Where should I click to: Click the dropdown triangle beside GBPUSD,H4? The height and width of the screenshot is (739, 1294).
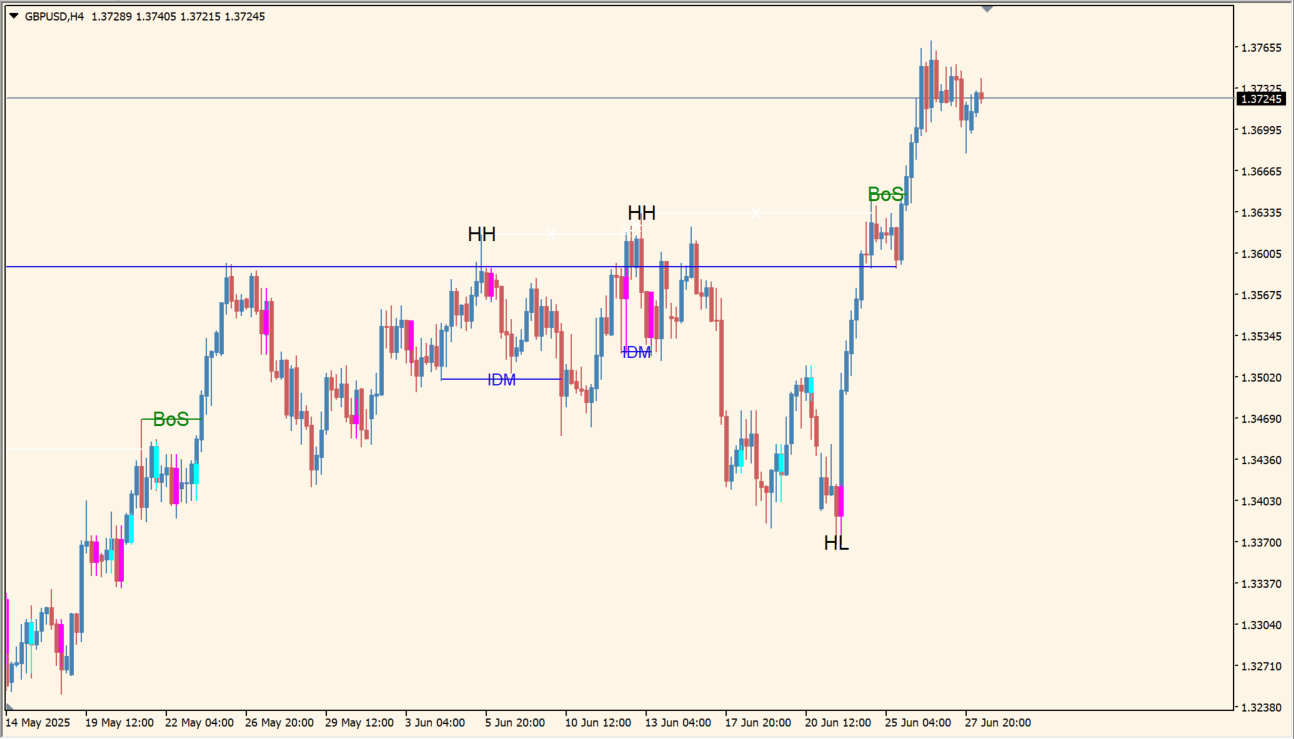[x=13, y=16]
